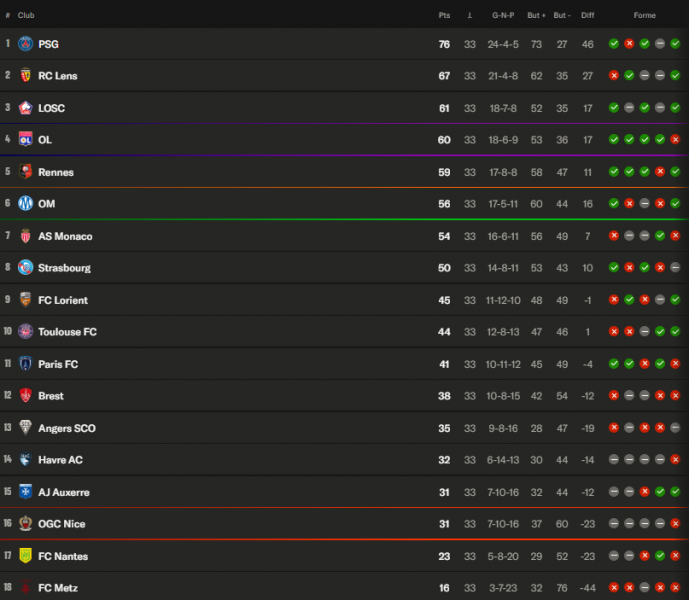Viewport: 689px width, 600px height.
Task: Click the Toulouse FC club crest
Action: [x=25, y=331]
